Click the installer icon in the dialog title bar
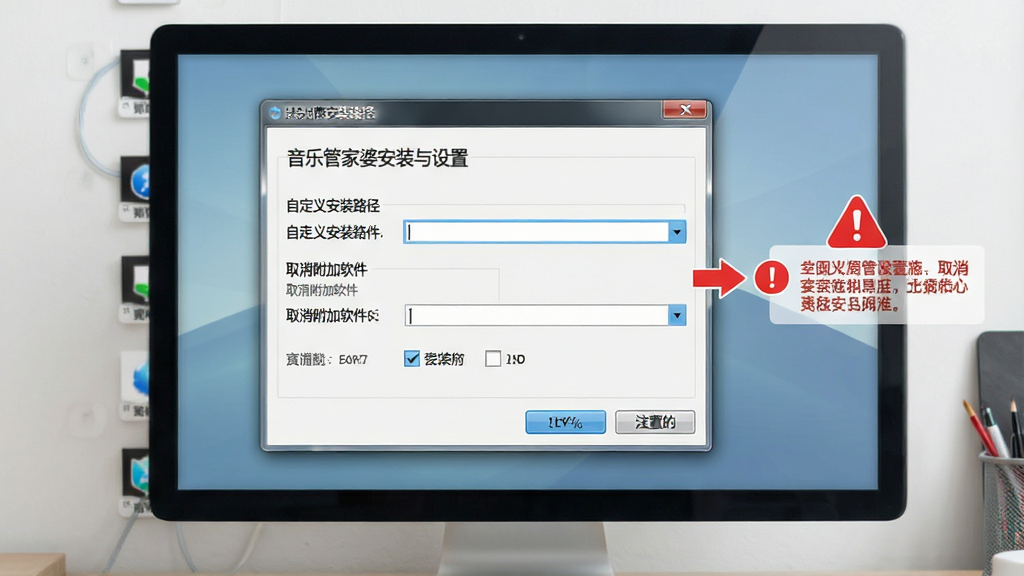The height and width of the screenshot is (576, 1024). pos(275,113)
